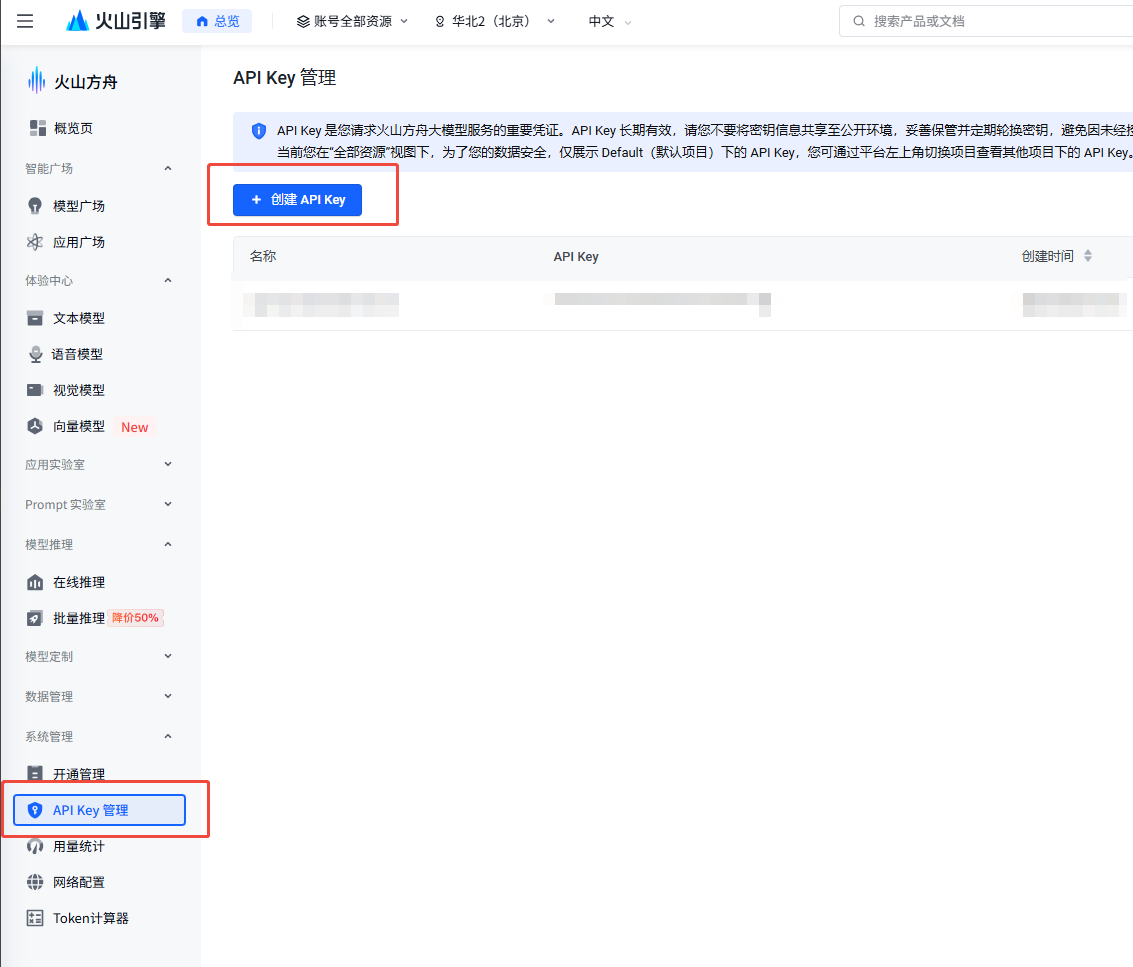
Task: Open the hamburger menu icon
Action: pos(25,21)
